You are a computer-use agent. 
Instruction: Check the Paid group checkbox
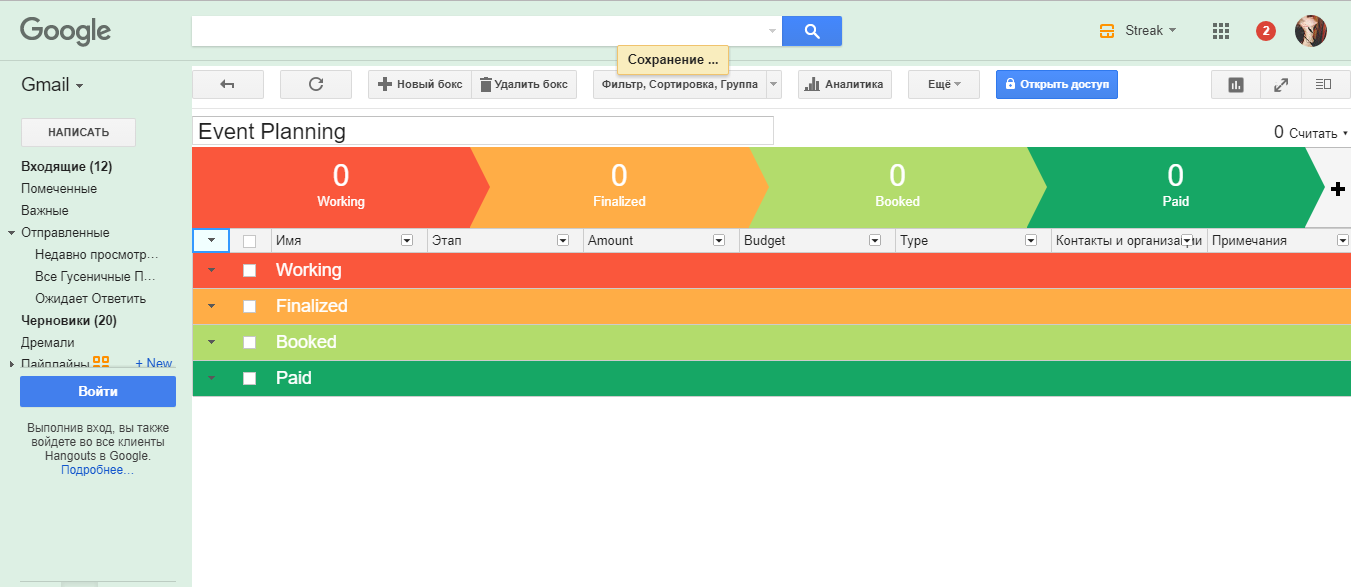[250, 378]
